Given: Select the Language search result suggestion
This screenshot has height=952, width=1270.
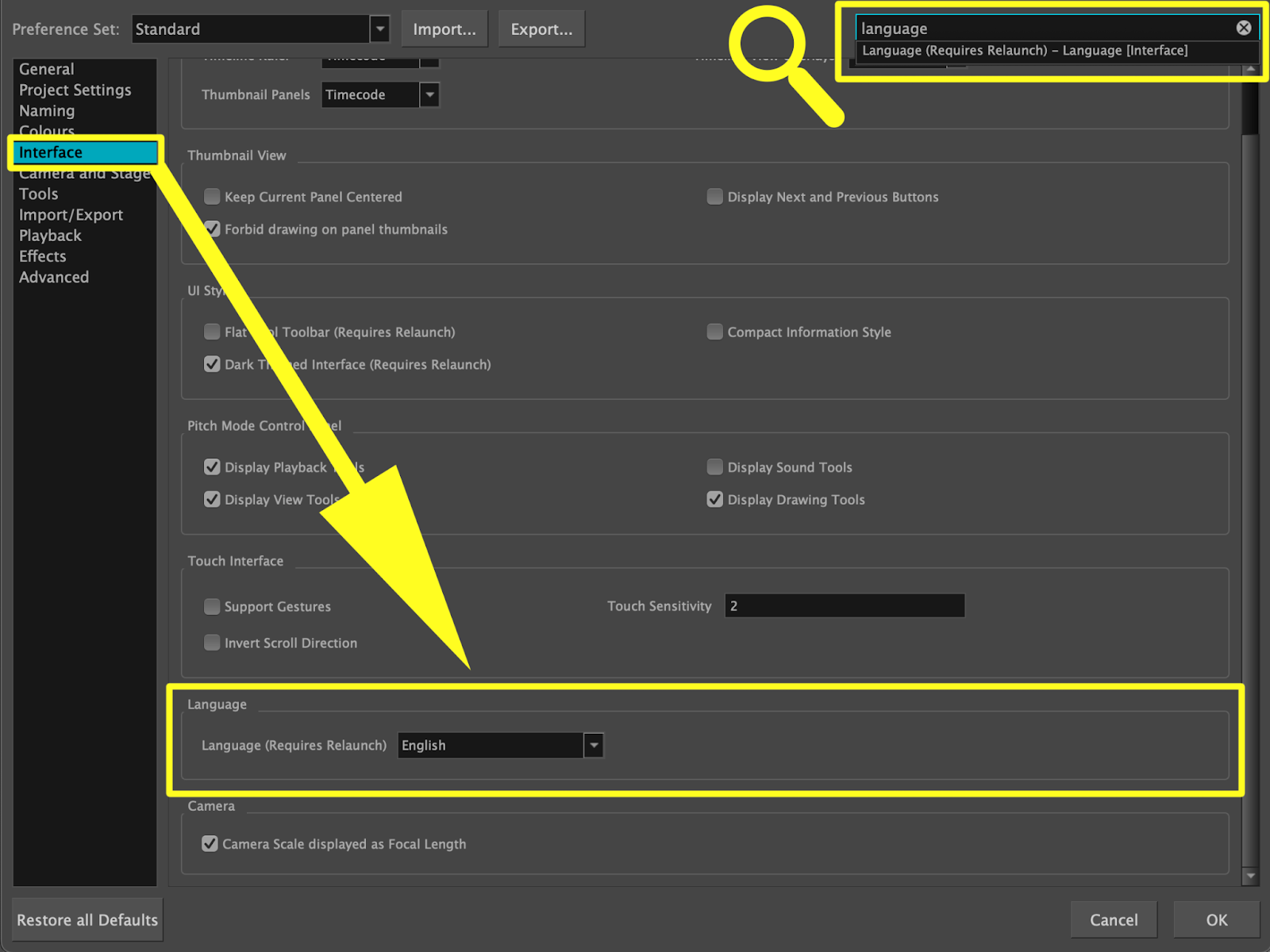Looking at the screenshot, I should point(1024,51).
